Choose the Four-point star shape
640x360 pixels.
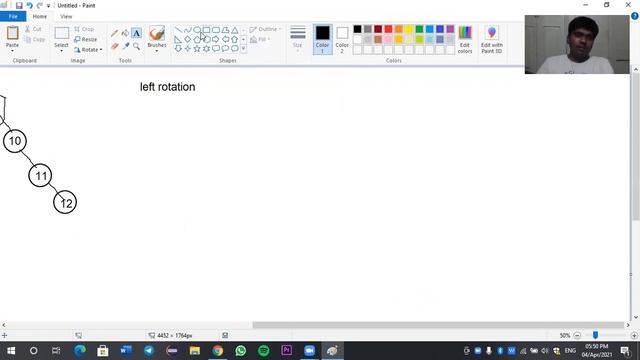coord(188,49)
